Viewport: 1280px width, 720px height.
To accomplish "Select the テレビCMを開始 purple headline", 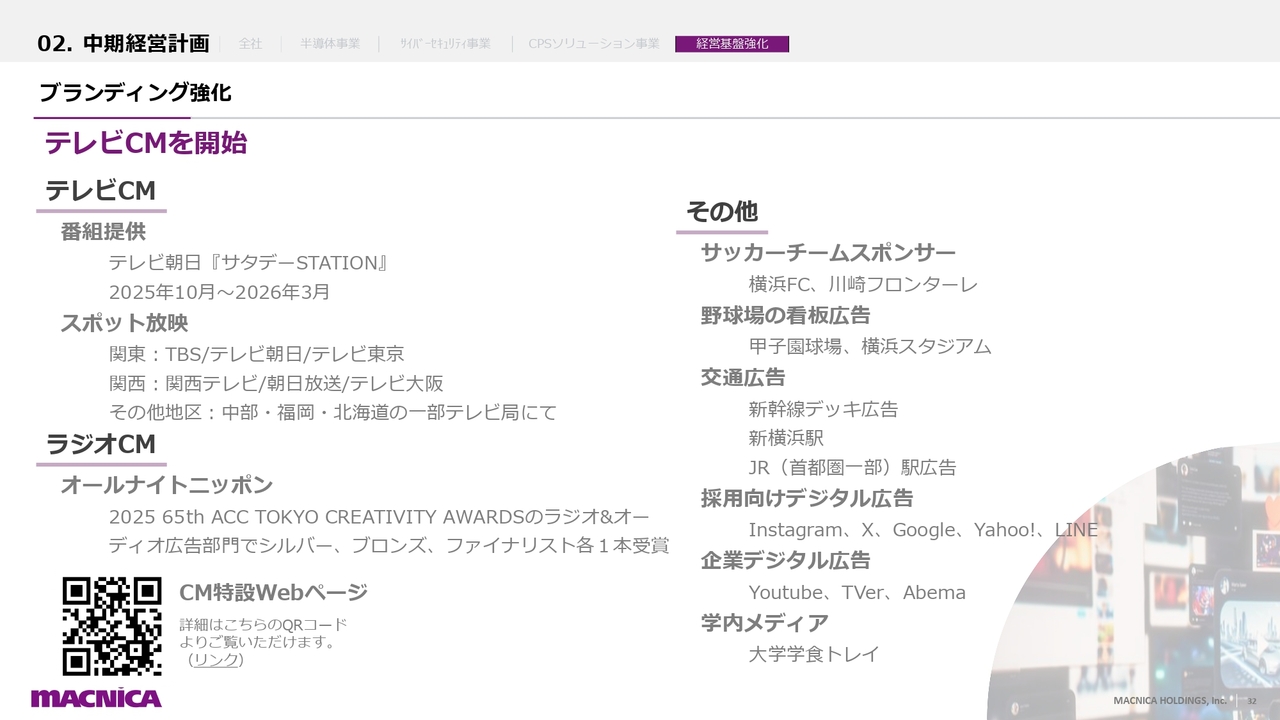I will [x=146, y=143].
